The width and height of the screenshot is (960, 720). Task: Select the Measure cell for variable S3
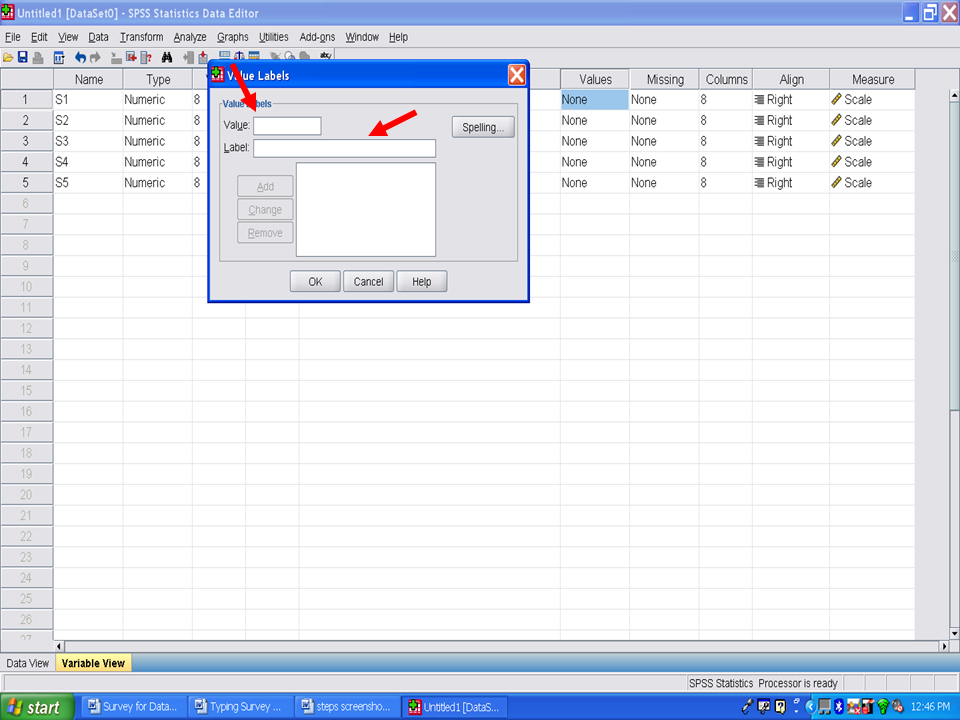point(871,141)
